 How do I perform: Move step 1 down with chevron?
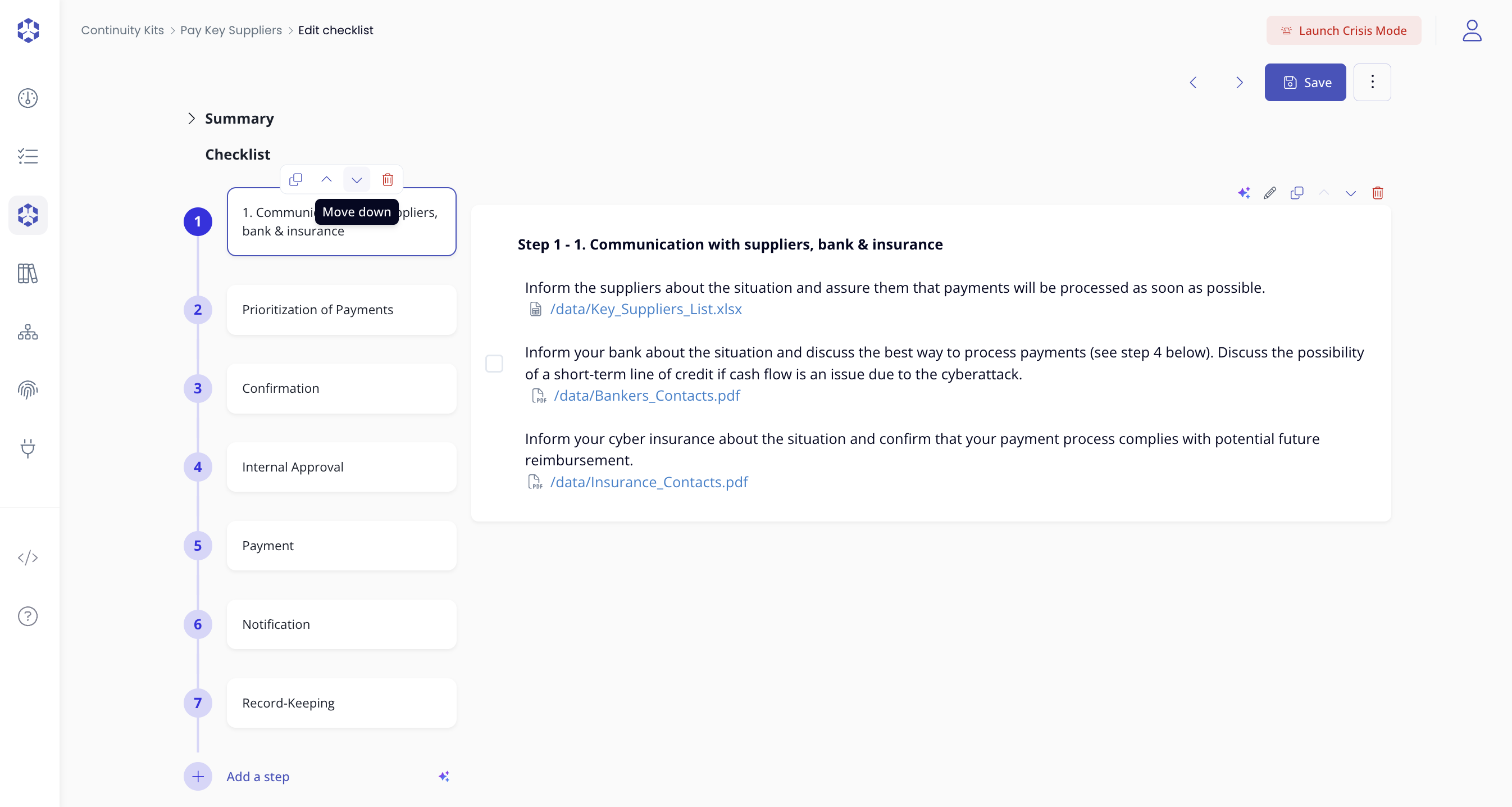(x=357, y=179)
